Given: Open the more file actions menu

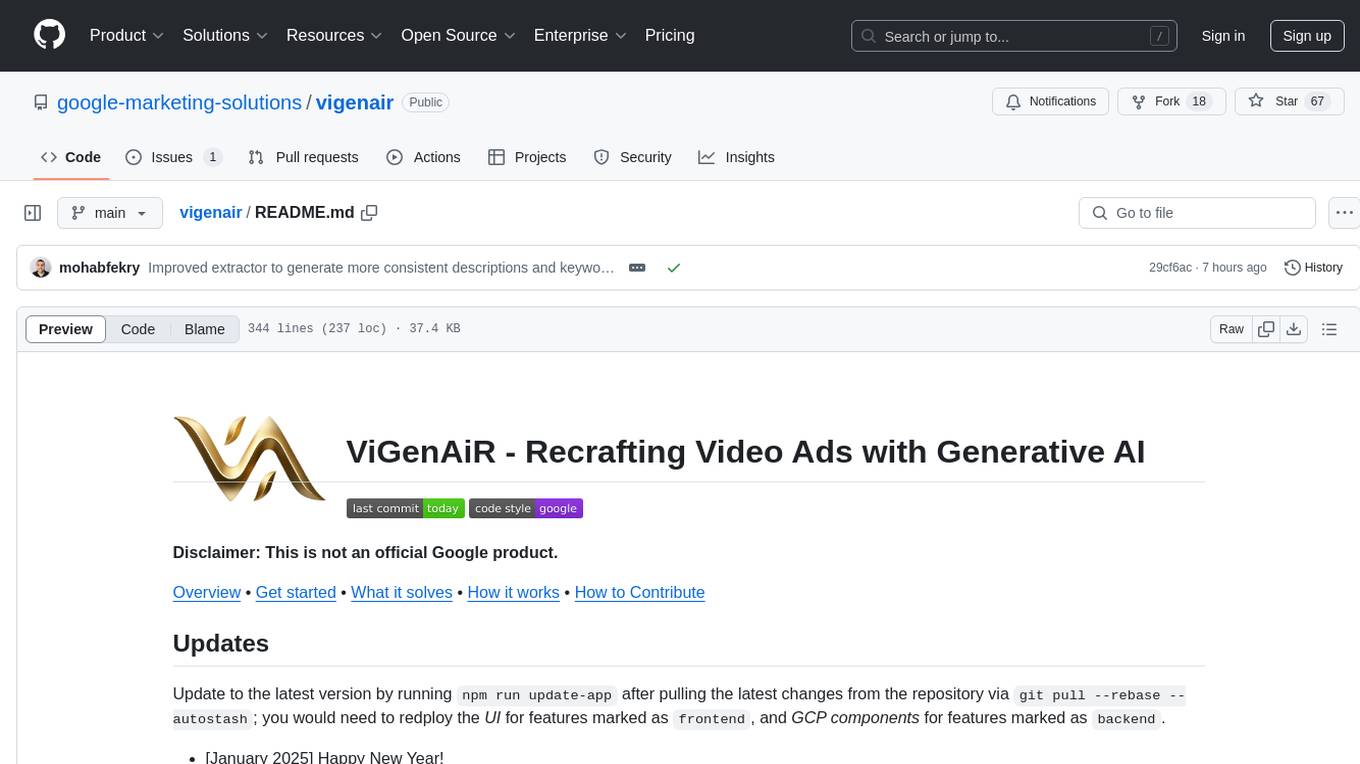Looking at the screenshot, I should pyautogui.click(x=1344, y=213).
